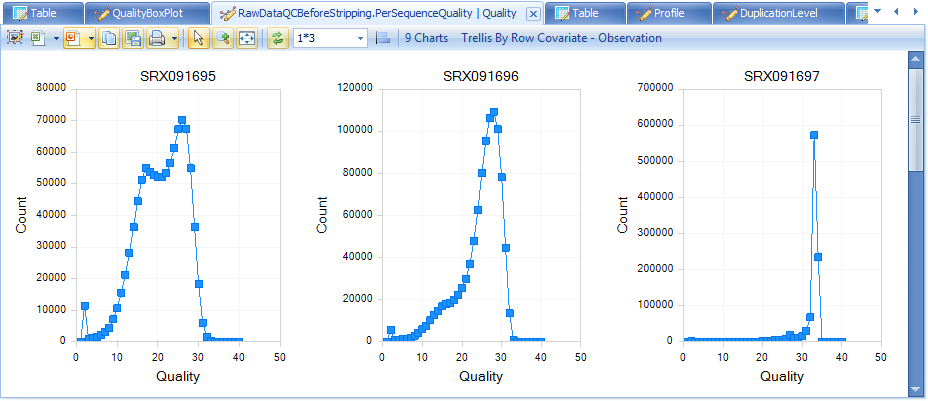Click the 9 Charts label
Screen dimensions: 928x401
426,38
